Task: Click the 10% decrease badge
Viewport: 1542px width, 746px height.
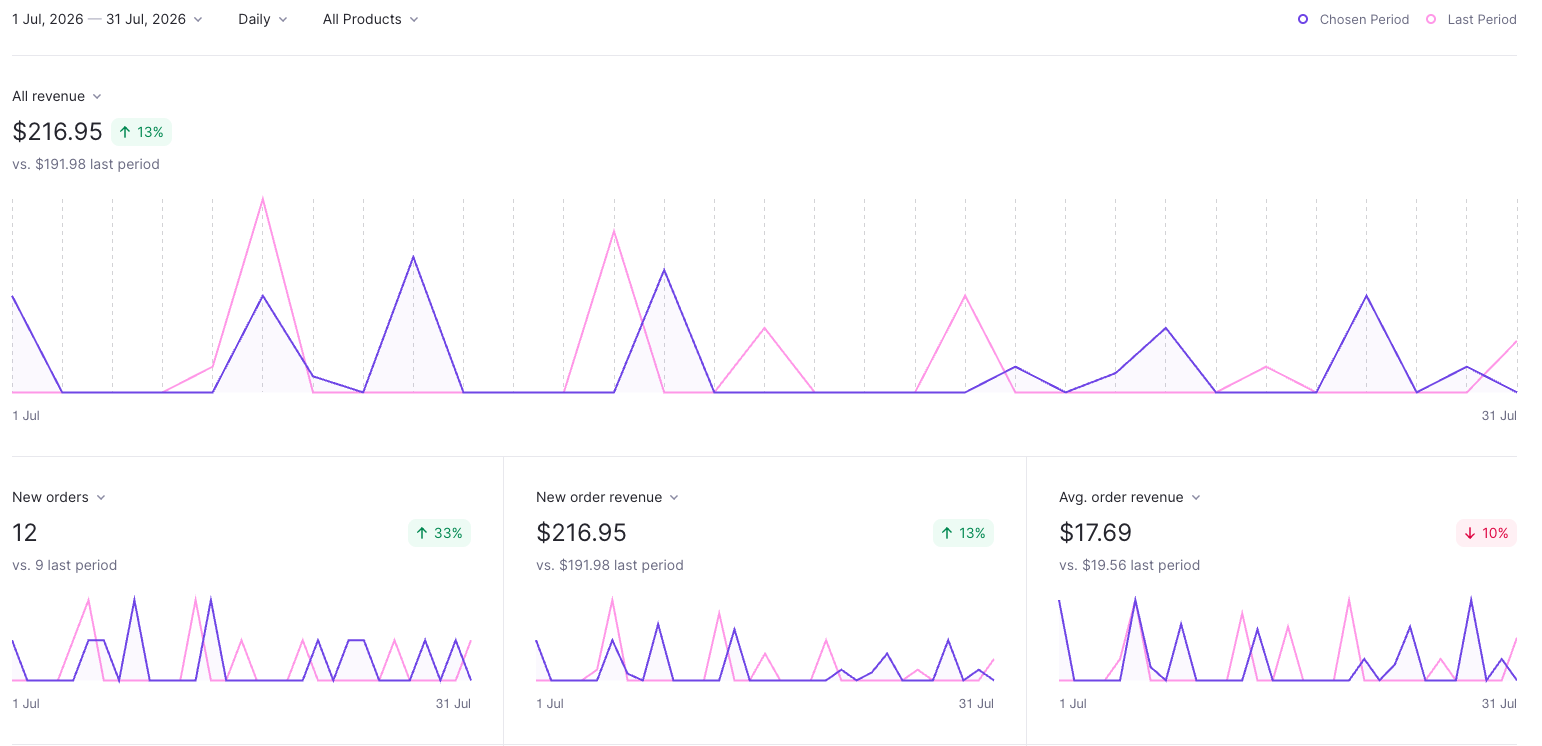Action: [x=1486, y=533]
